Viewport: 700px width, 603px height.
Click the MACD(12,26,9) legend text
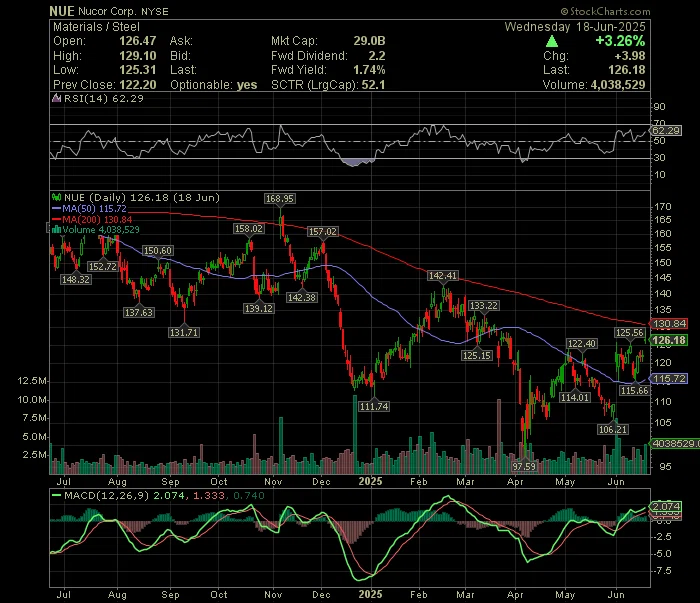click(106, 495)
